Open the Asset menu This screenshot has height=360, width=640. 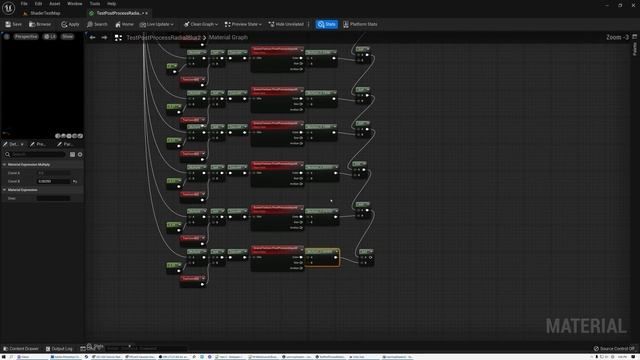coord(55,4)
